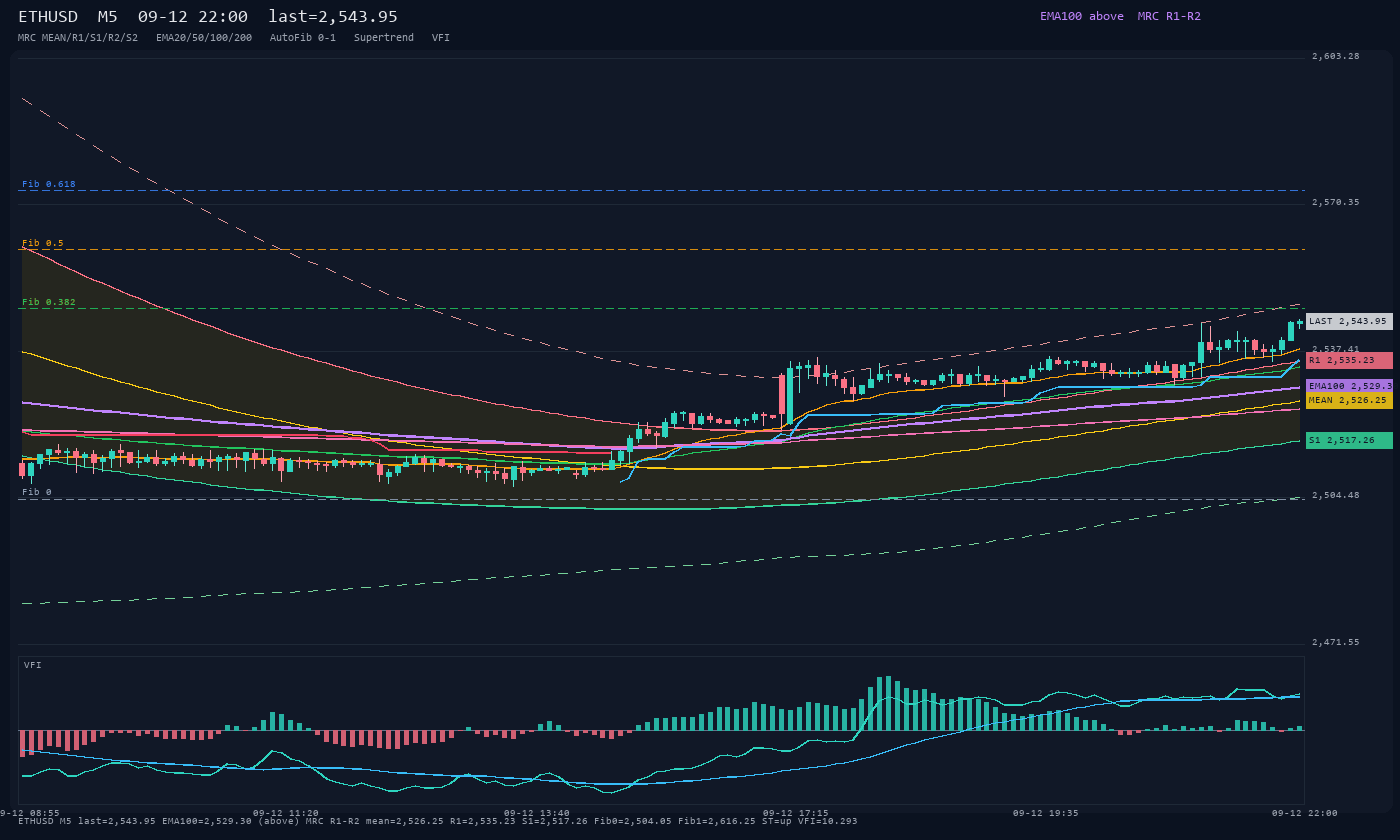
Task: Click the 2,603.28 price axis label
Action: tap(1336, 56)
